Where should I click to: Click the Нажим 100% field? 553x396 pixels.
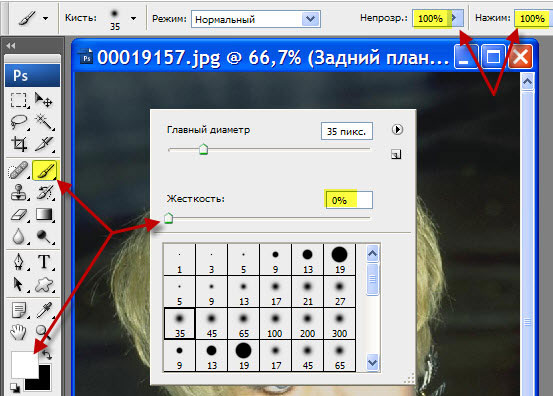533,18
